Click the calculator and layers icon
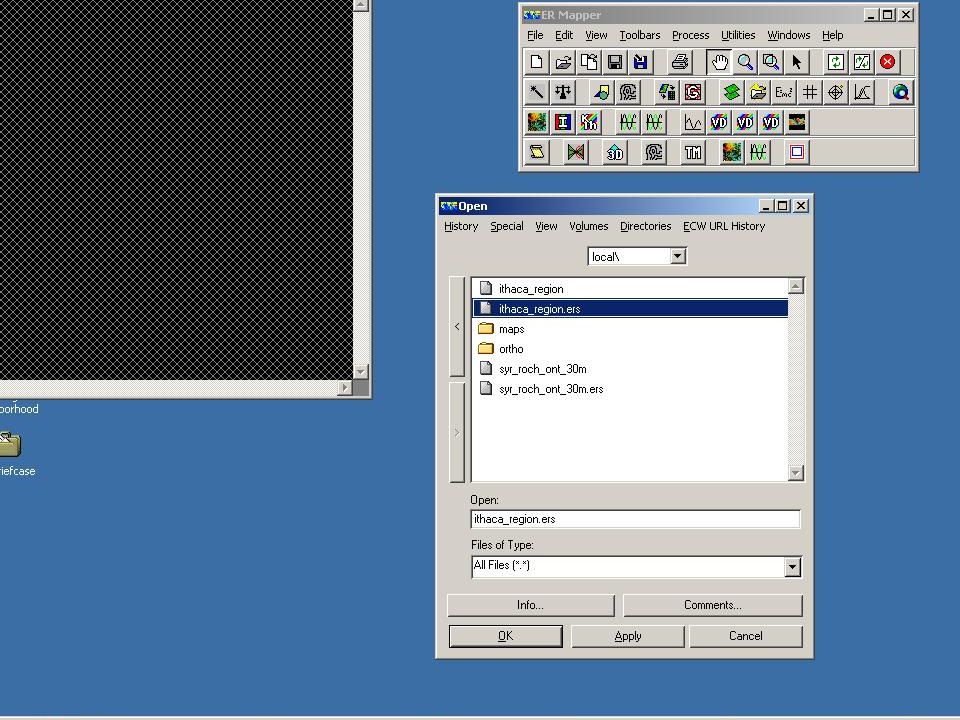 [x=667, y=92]
